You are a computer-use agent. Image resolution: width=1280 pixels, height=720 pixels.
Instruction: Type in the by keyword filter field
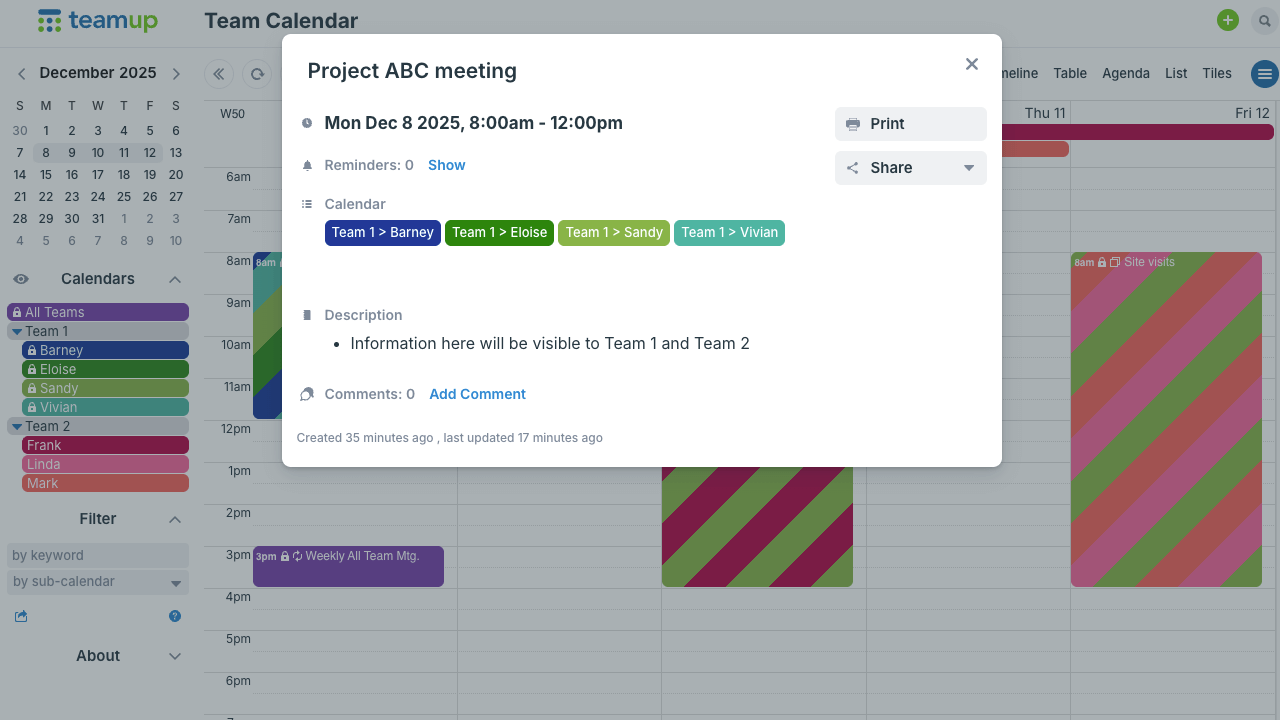tap(98, 555)
